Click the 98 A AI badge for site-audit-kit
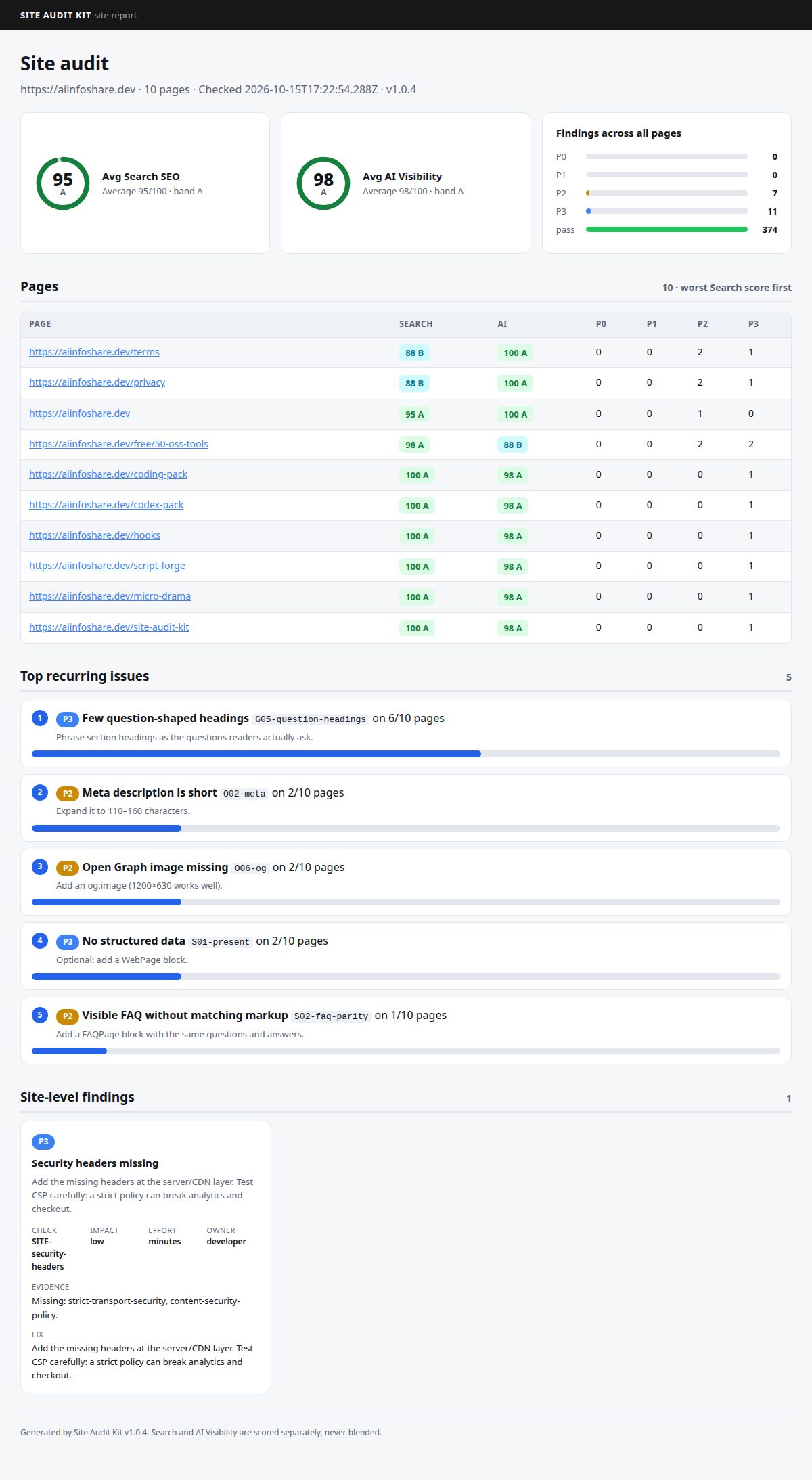 tap(513, 628)
